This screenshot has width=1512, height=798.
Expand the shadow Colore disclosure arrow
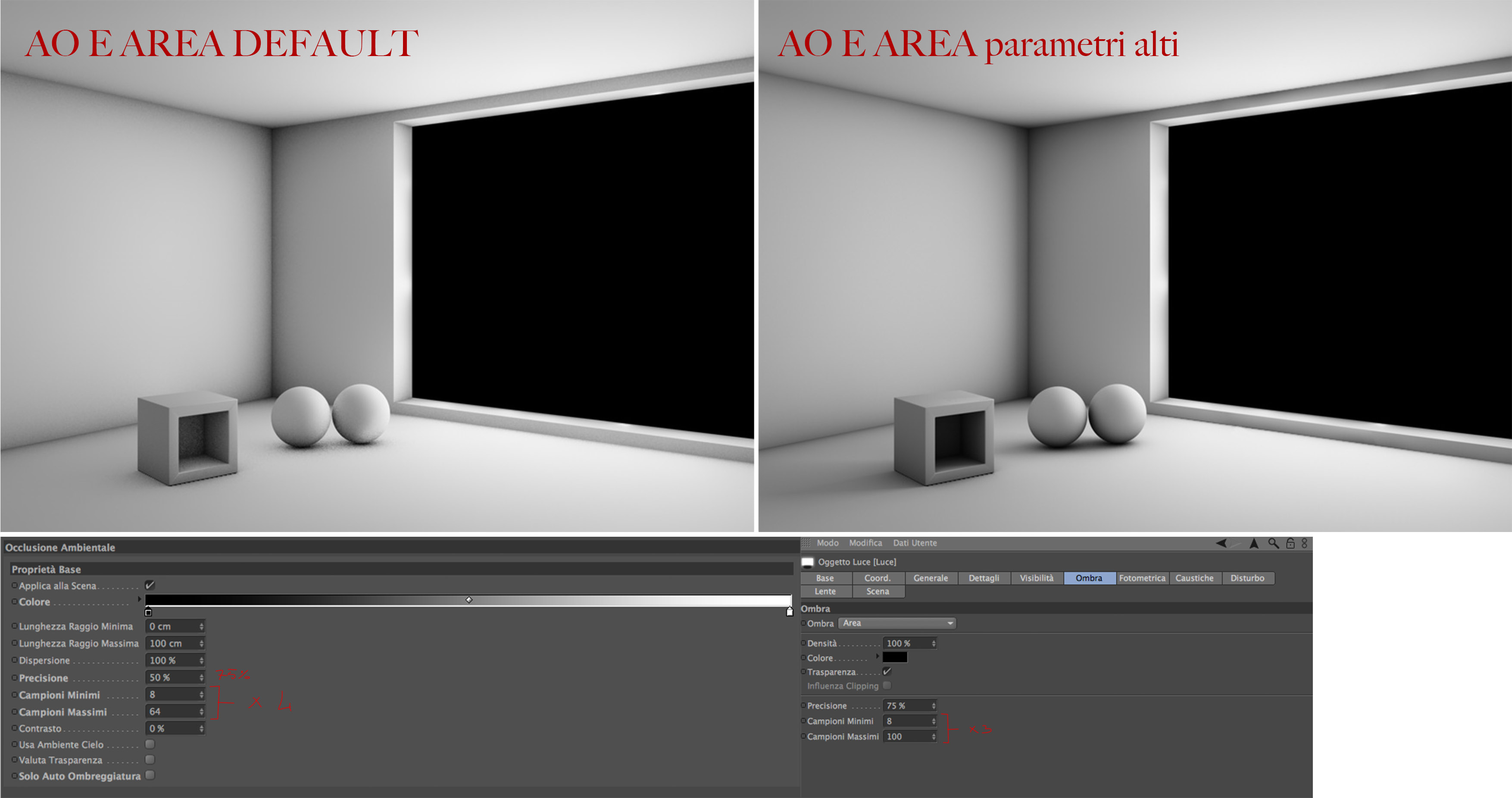[878, 656]
